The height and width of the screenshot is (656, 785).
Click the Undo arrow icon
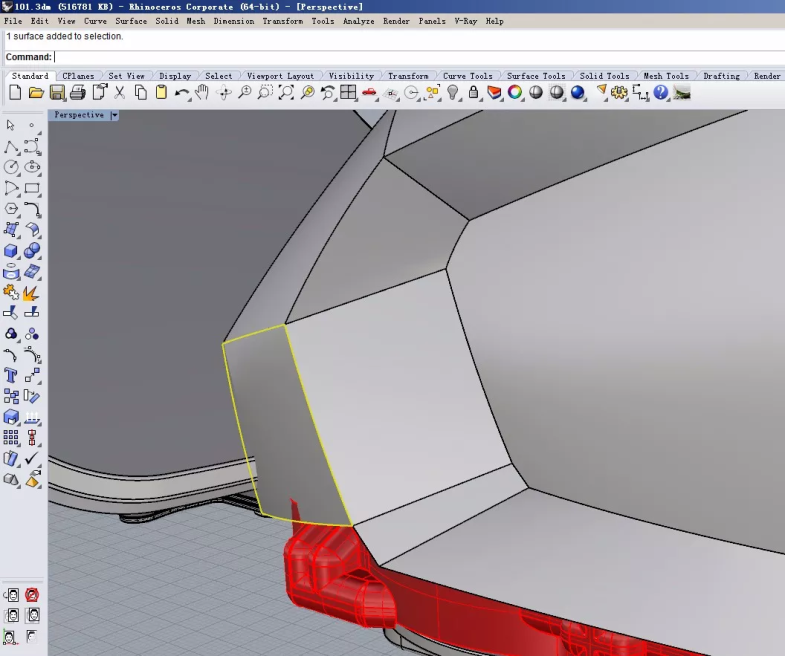(182, 93)
